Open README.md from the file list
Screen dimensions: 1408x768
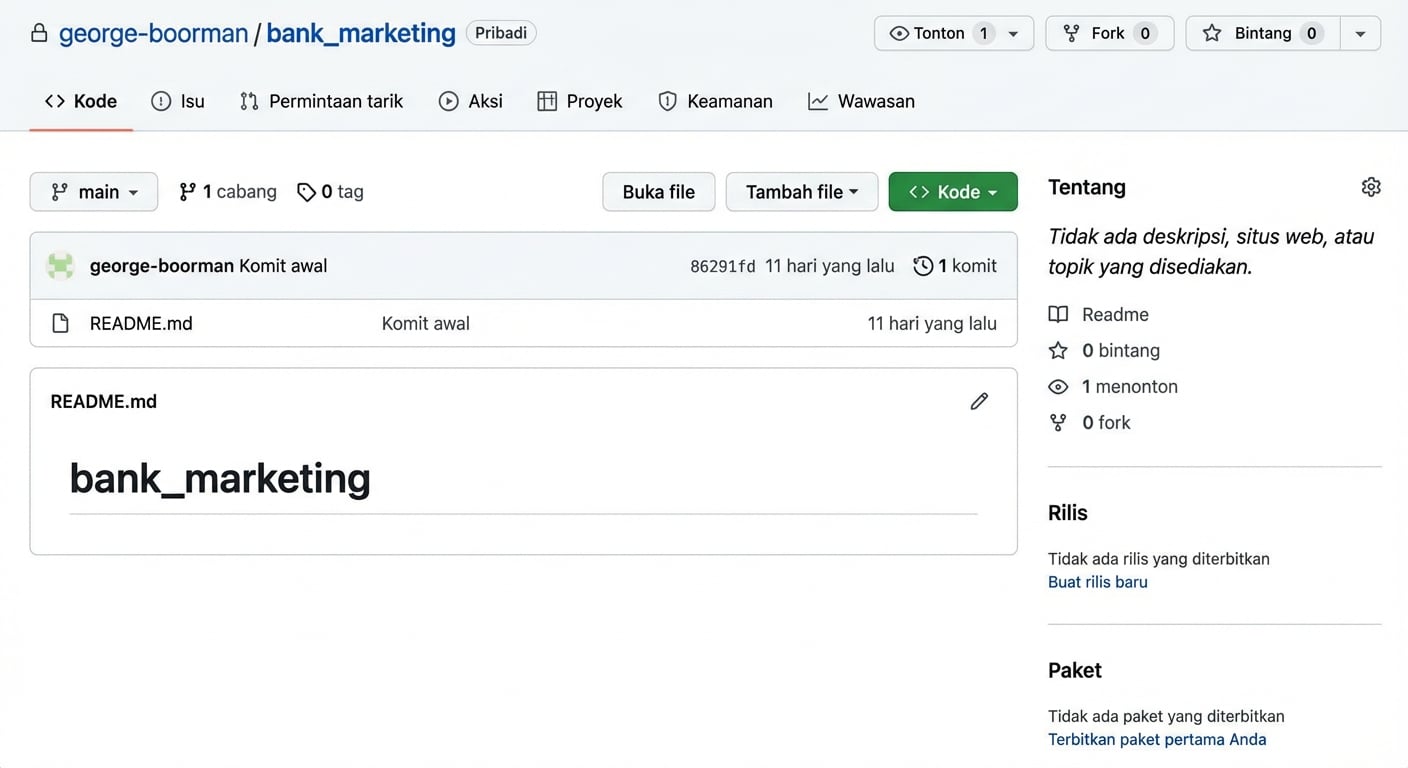pos(141,324)
